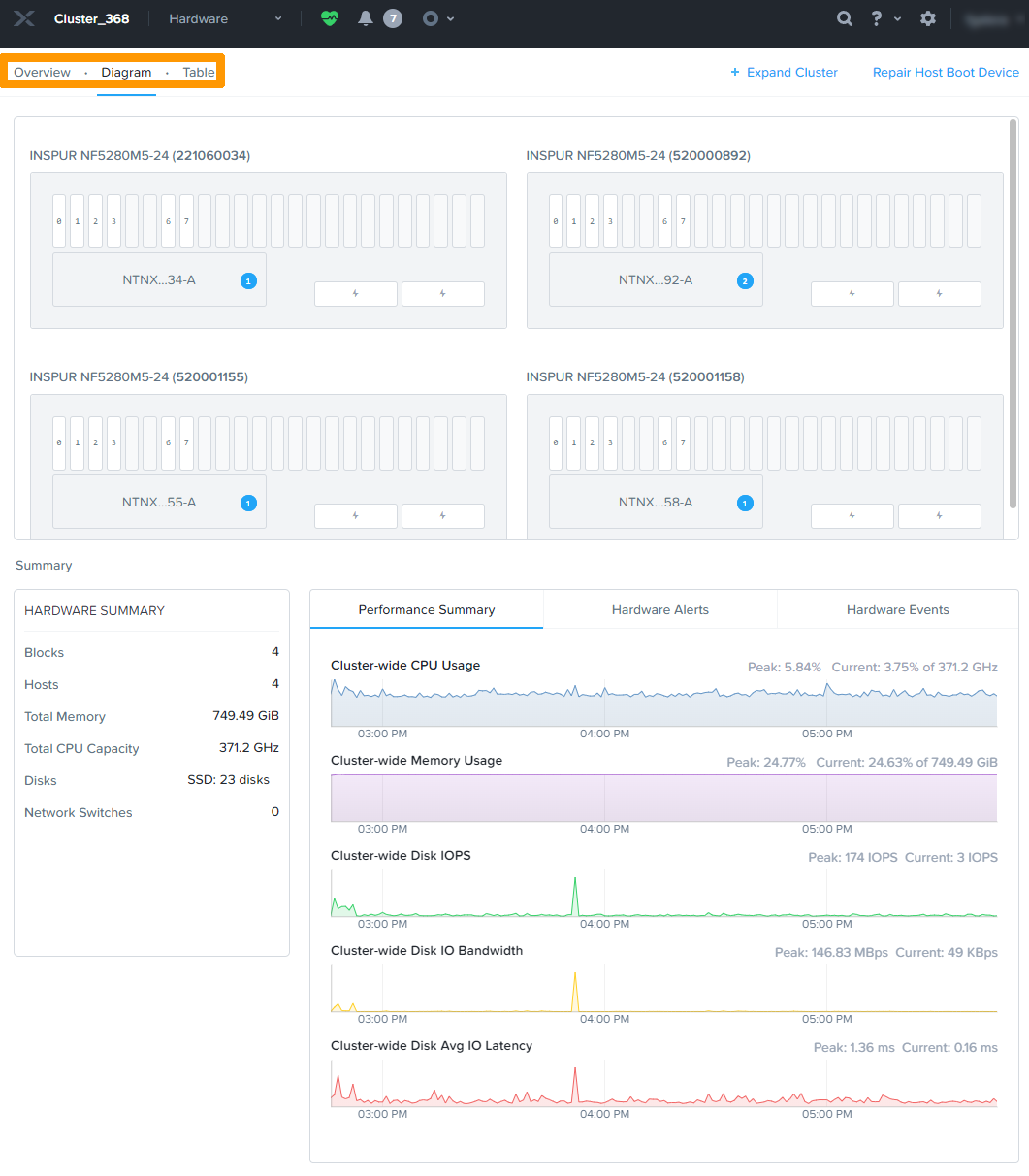Click alert badge on host NTNX...92-A

[745, 281]
